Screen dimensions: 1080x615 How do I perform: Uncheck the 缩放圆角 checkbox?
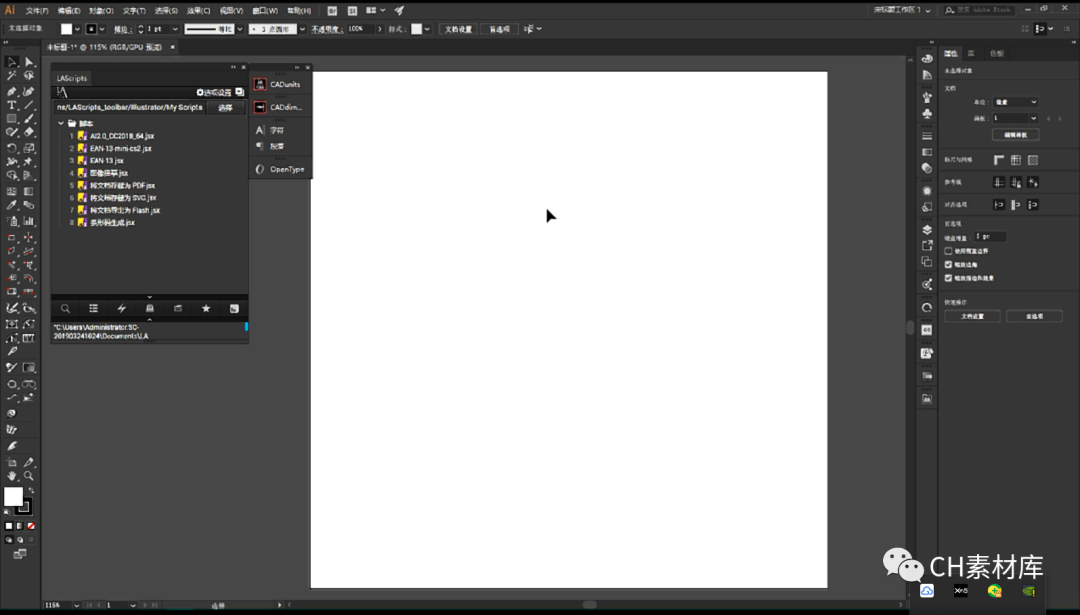pos(949,265)
